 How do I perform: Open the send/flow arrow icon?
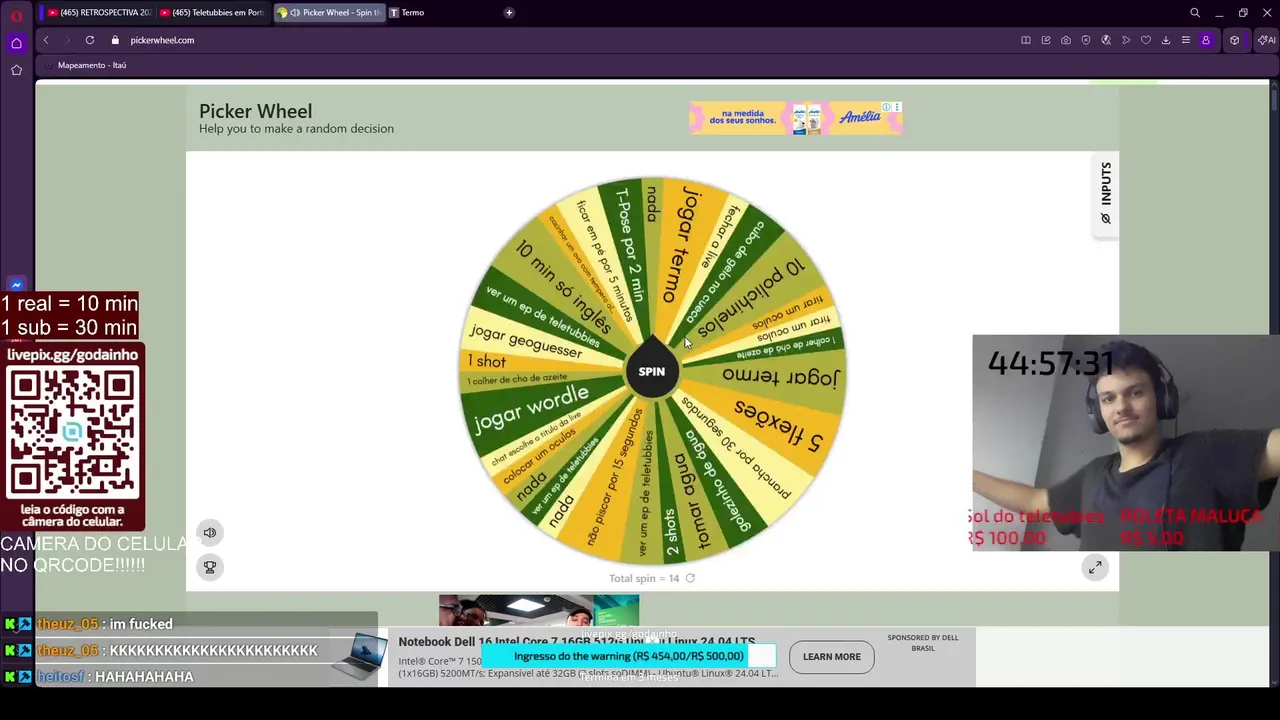pyautogui.click(x=1126, y=40)
